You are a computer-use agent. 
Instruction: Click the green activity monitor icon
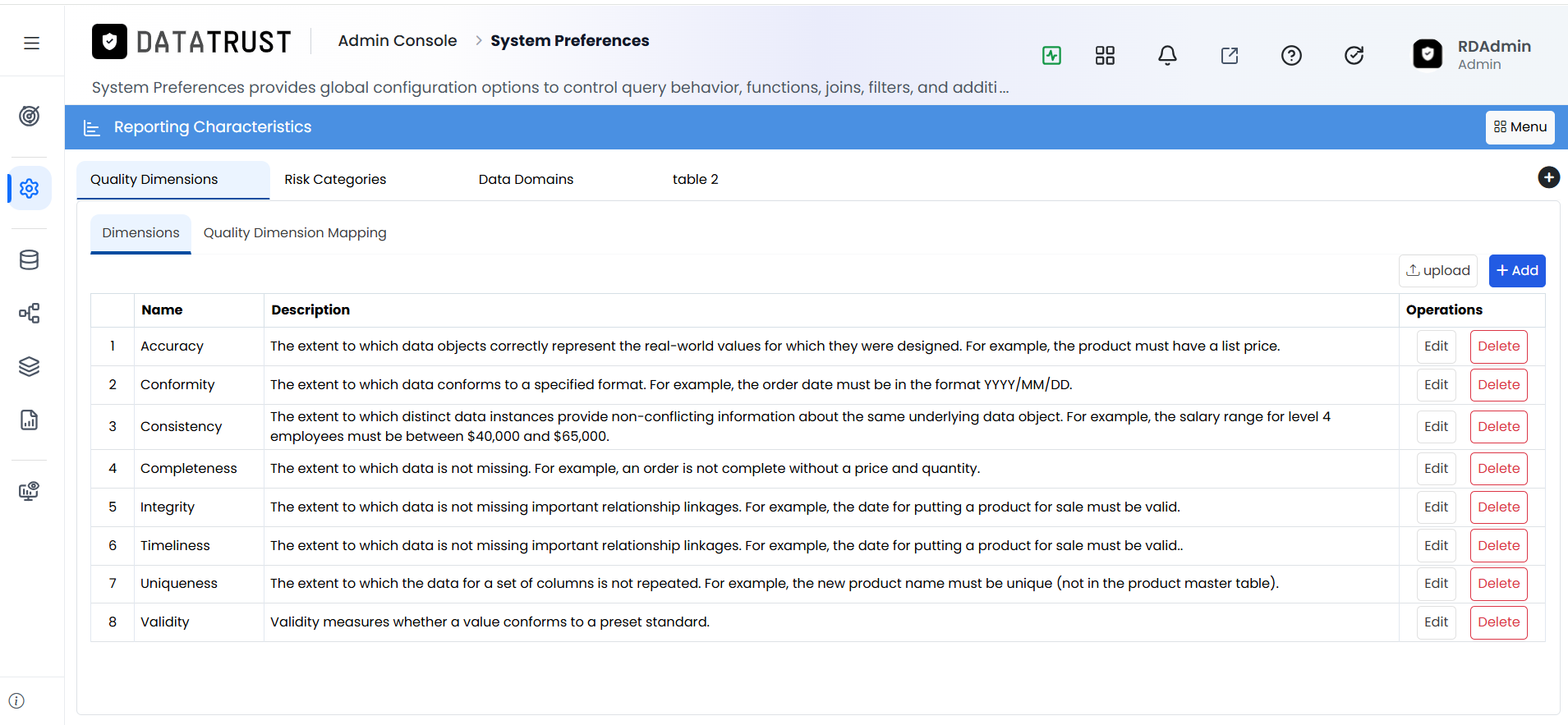pyautogui.click(x=1051, y=56)
